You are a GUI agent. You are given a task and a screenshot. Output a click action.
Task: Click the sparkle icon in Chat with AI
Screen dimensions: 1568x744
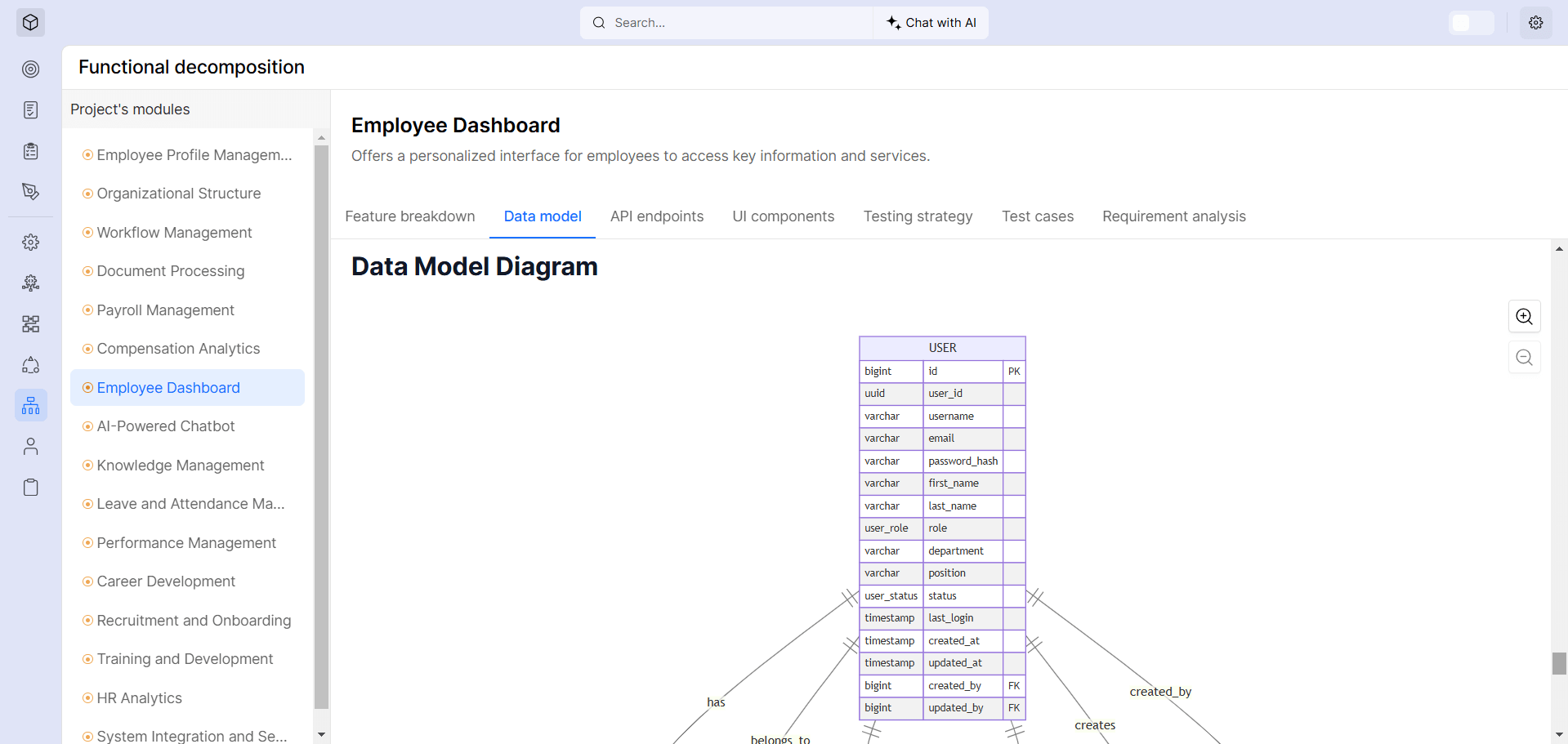[x=893, y=23]
